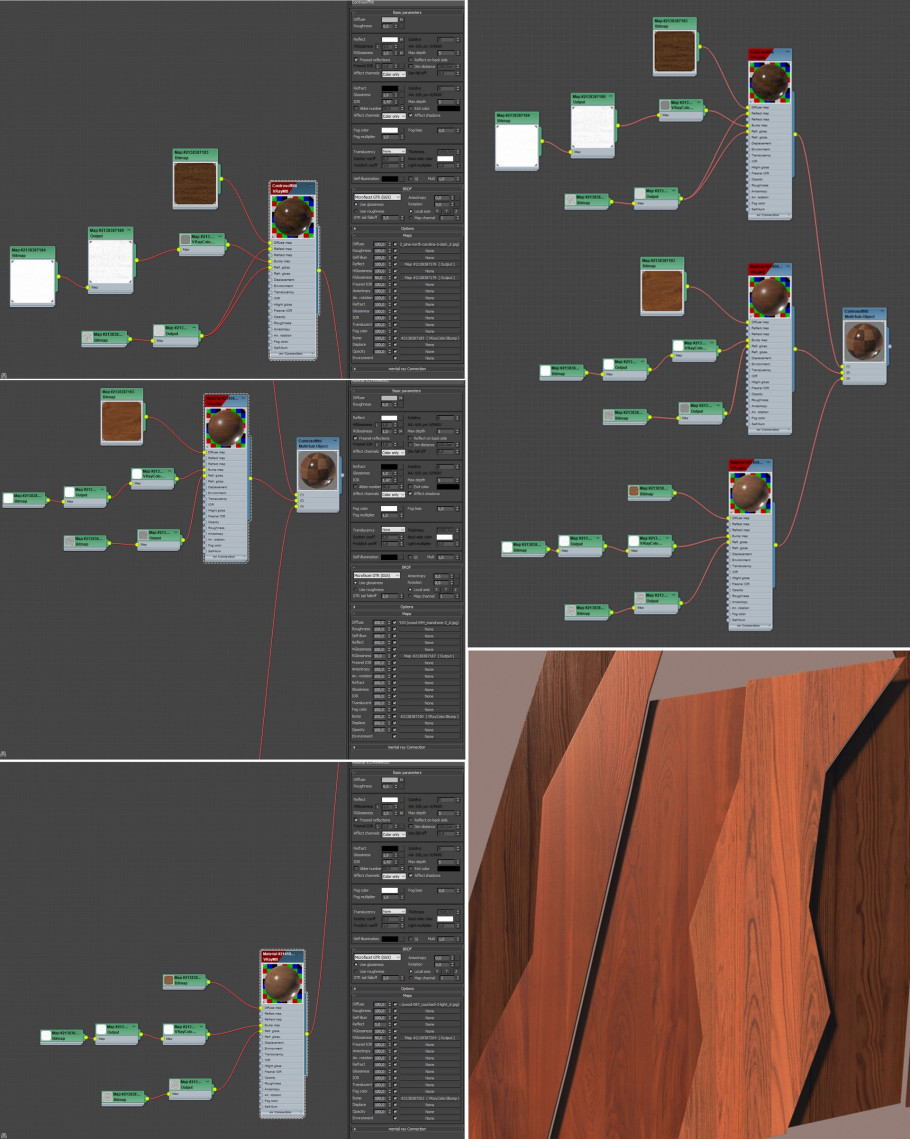Select sphere preview on top-left VRayMtl node
The image size is (910, 1139).
click(x=293, y=216)
